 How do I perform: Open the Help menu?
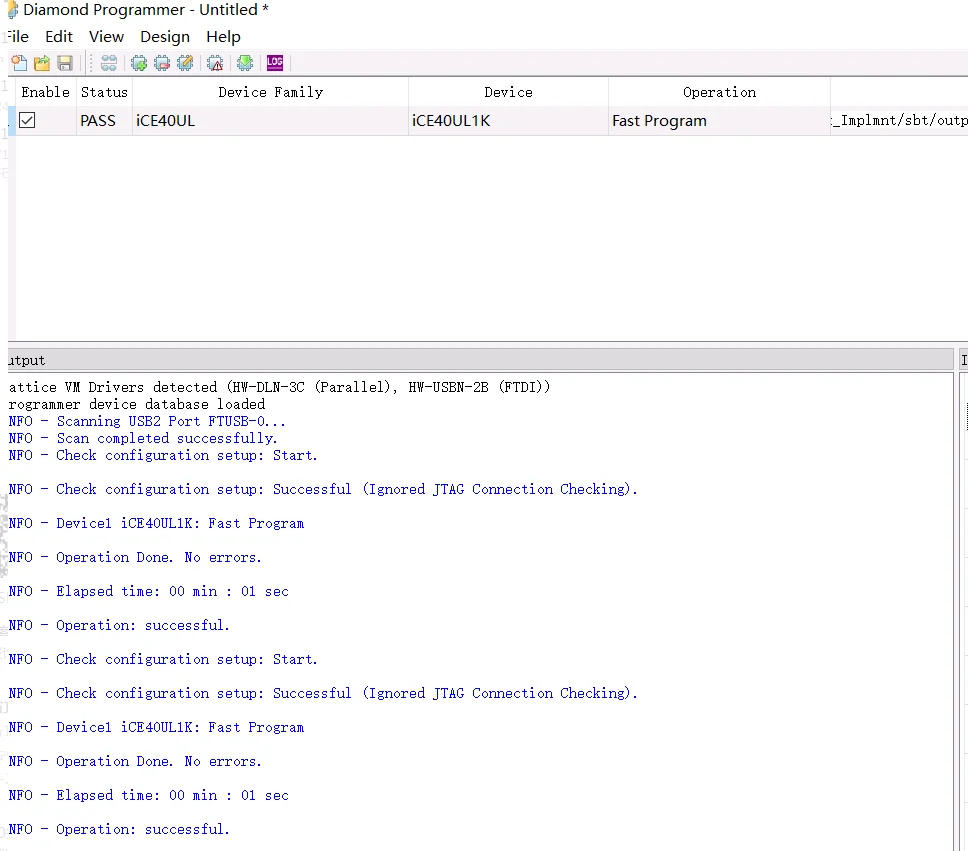(x=223, y=36)
